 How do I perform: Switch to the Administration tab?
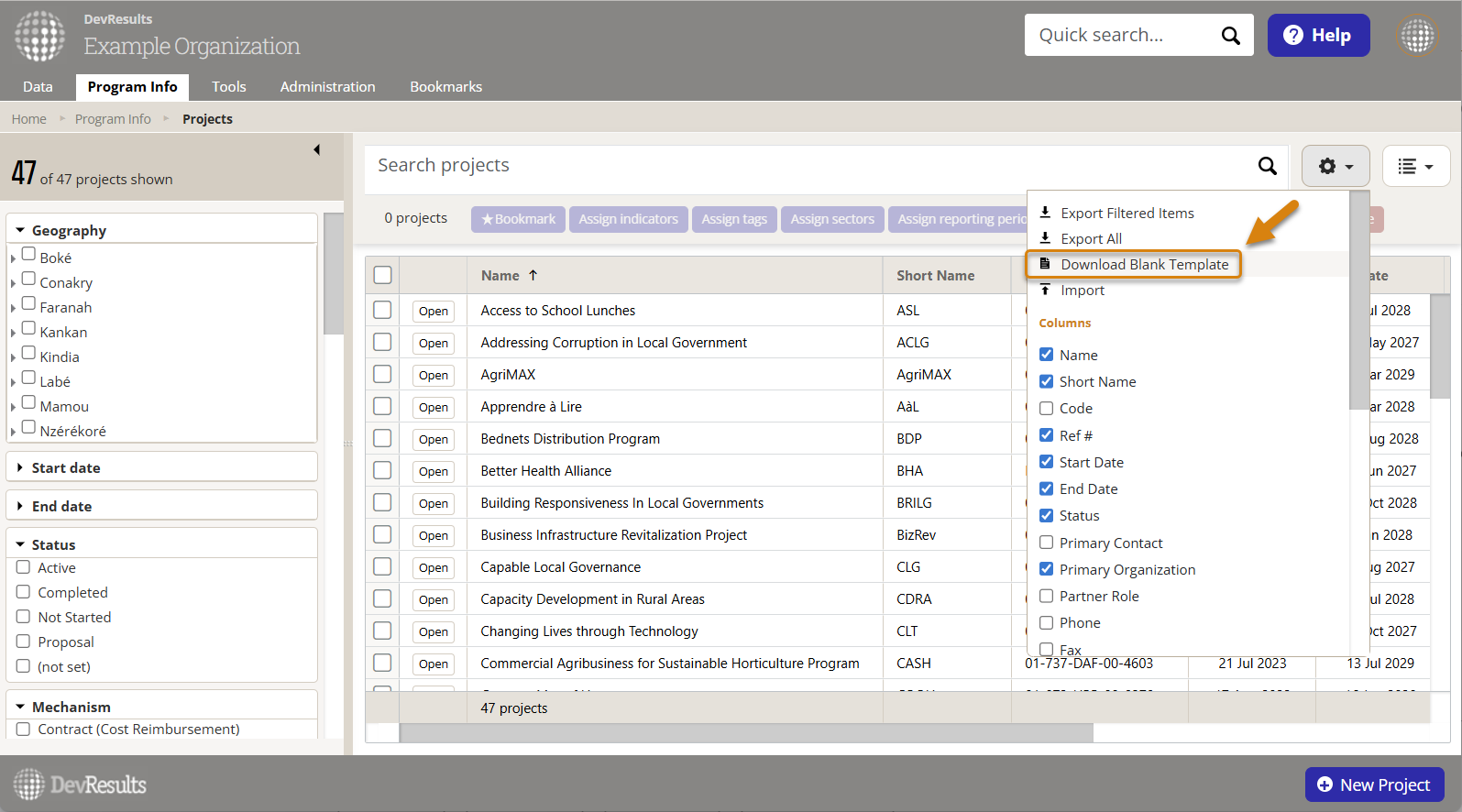[x=327, y=87]
